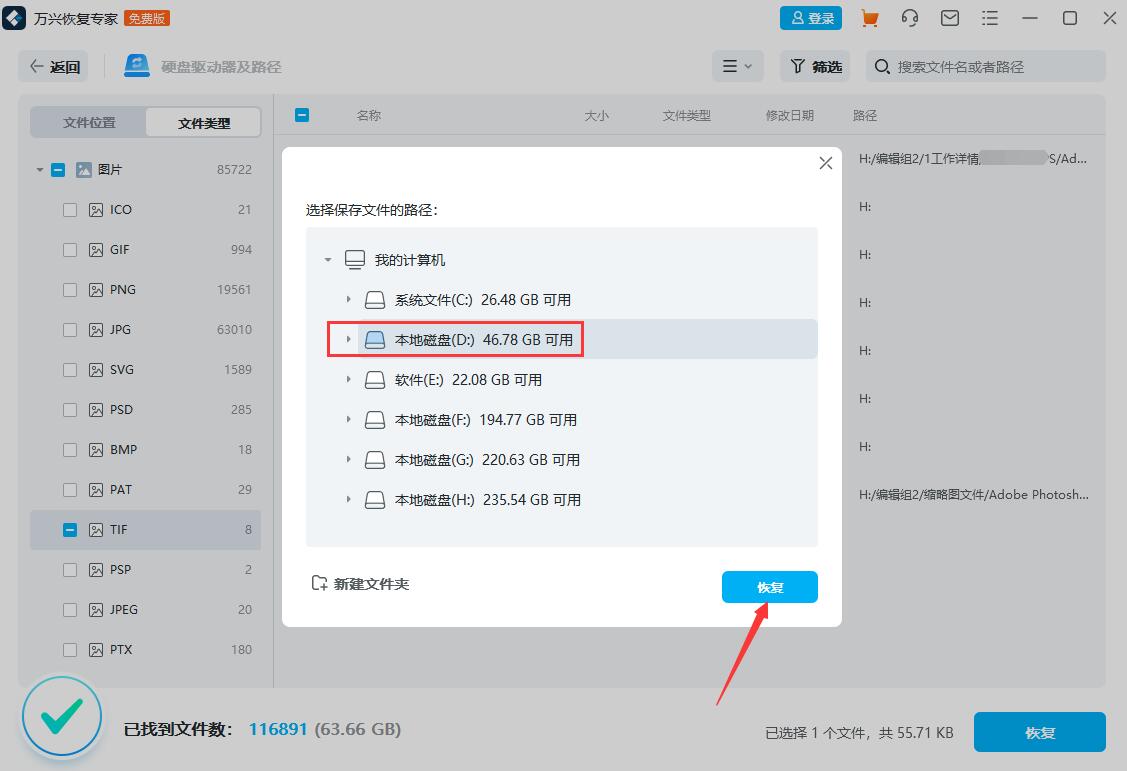
Task: Click the 新建文件夹 button
Action: tap(360, 583)
